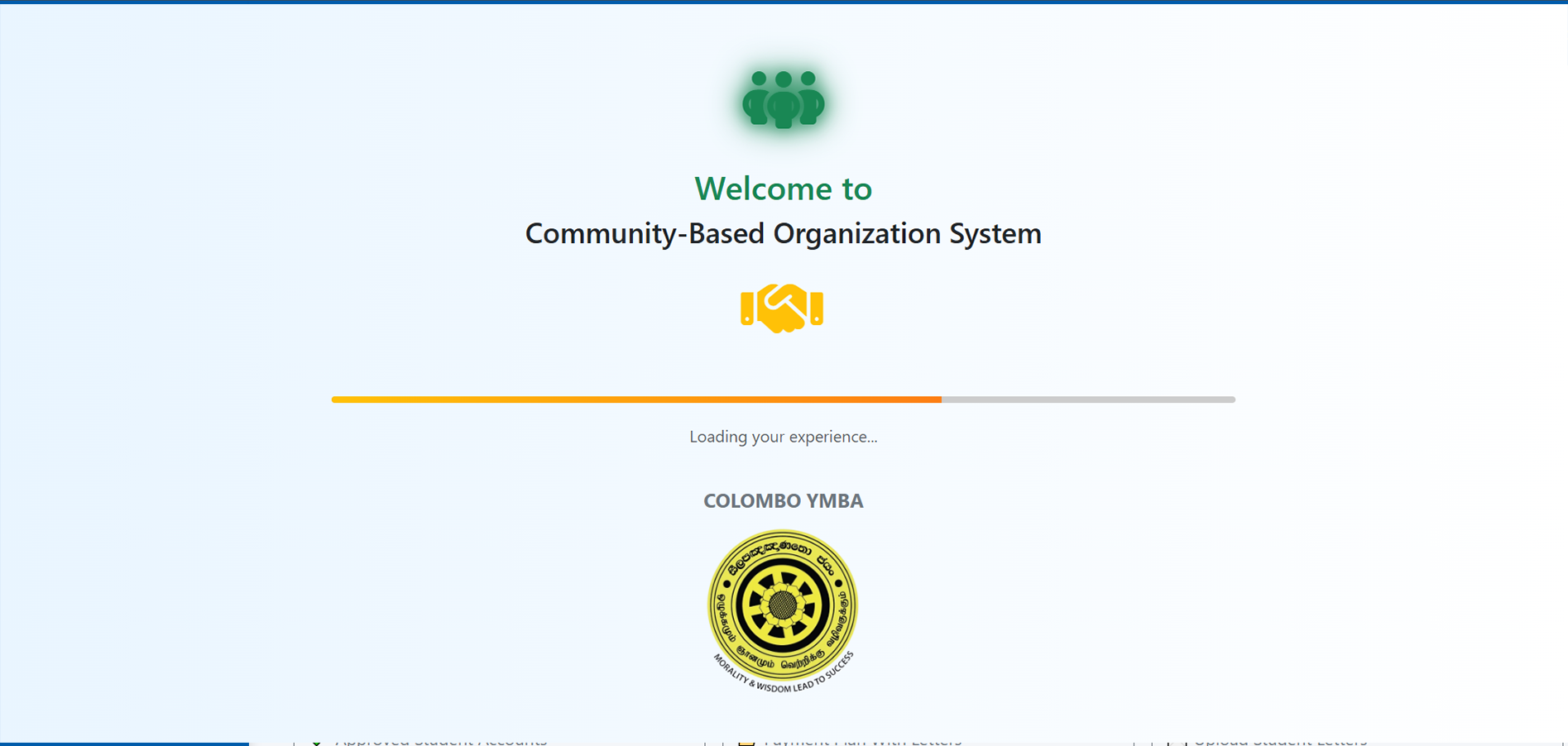
Task: Select the "Welcome to" green heading
Action: pos(783,189)
